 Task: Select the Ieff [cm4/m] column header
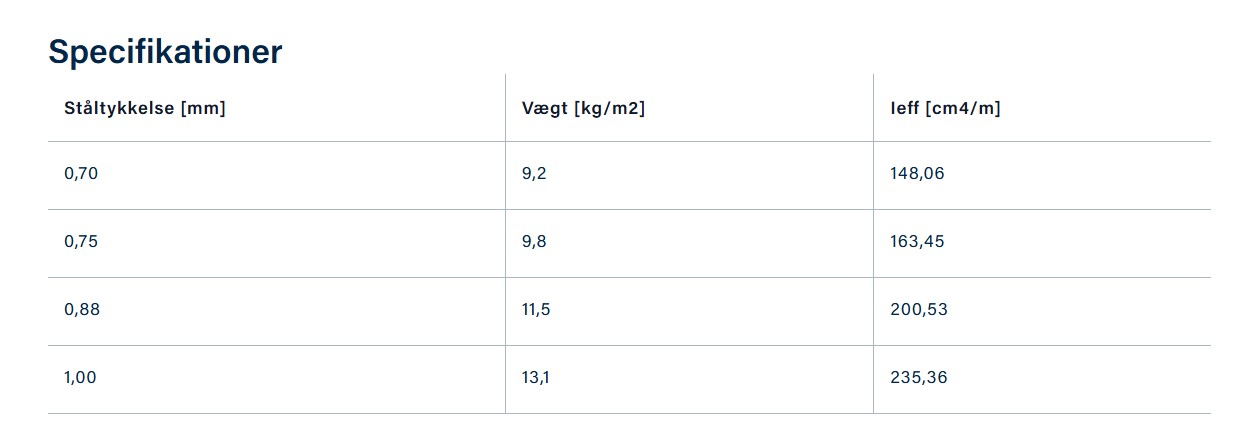click(945, 109)
